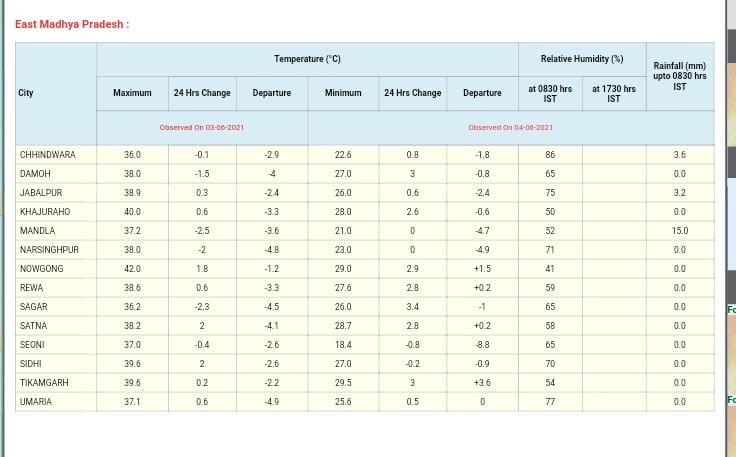Select Mandla rainfall value 15.0

(x=679, y=231)
